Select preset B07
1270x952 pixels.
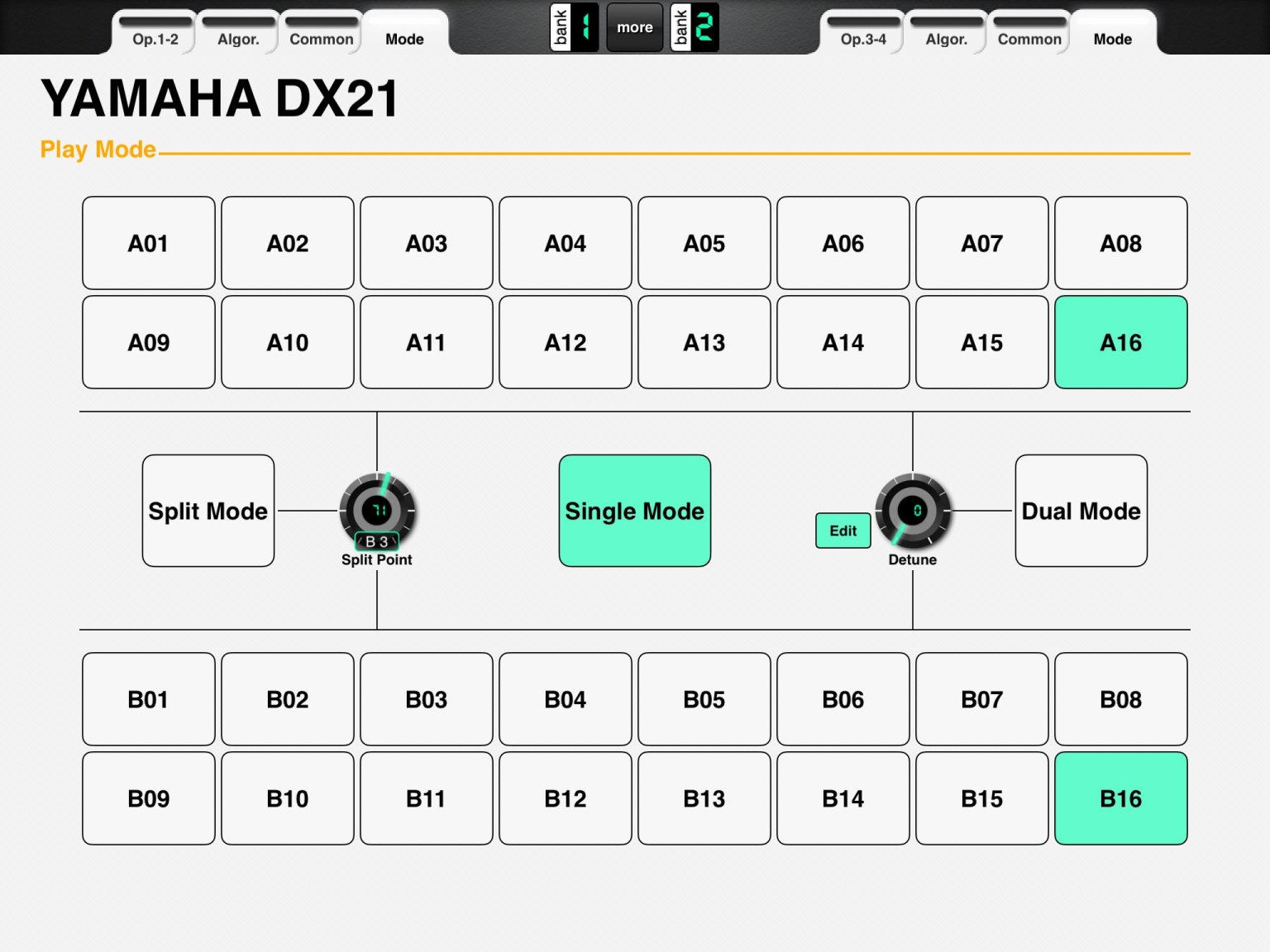(x=982, y=699)
